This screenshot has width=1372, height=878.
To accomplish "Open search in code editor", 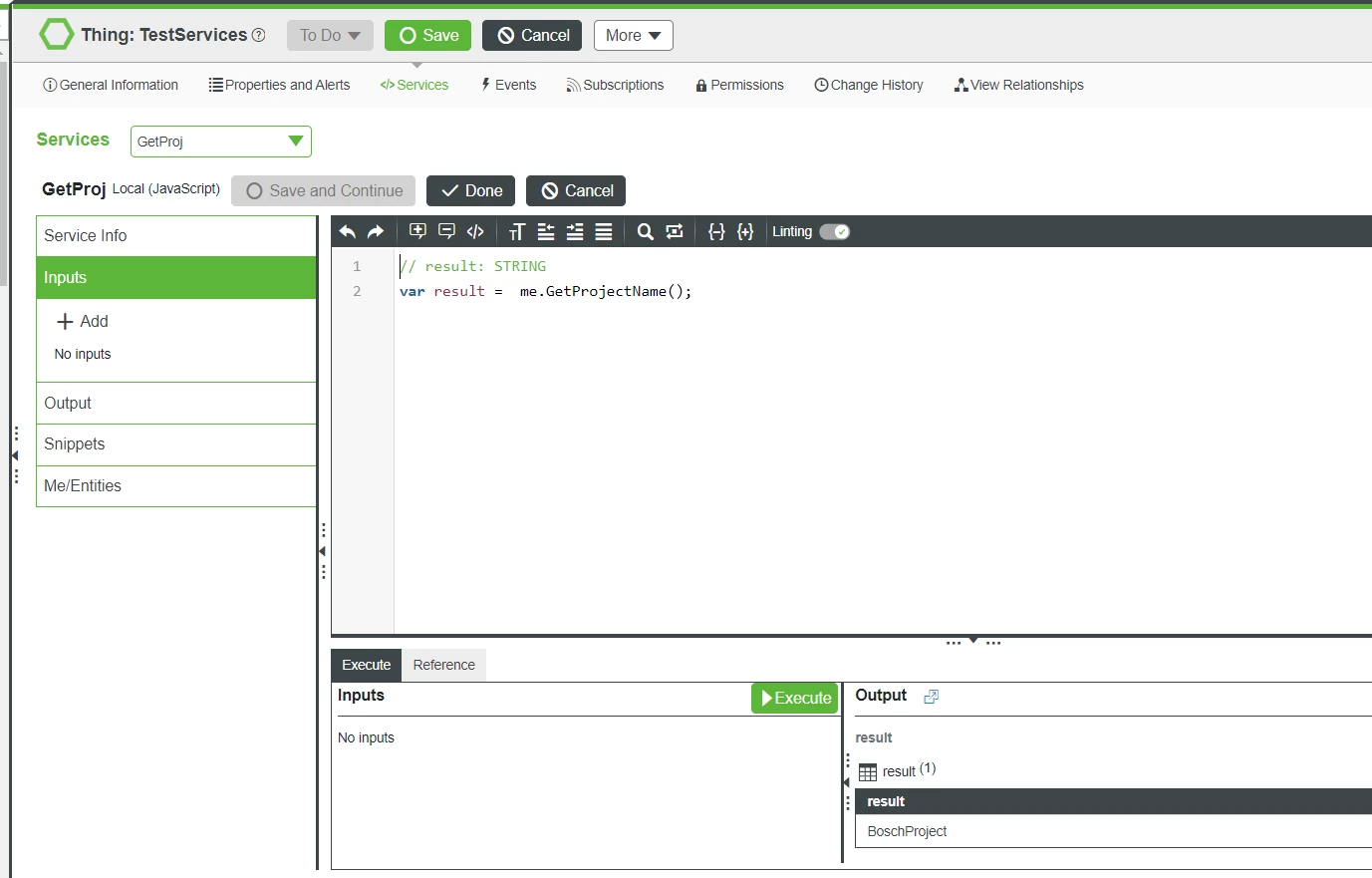I will point(645,231).
